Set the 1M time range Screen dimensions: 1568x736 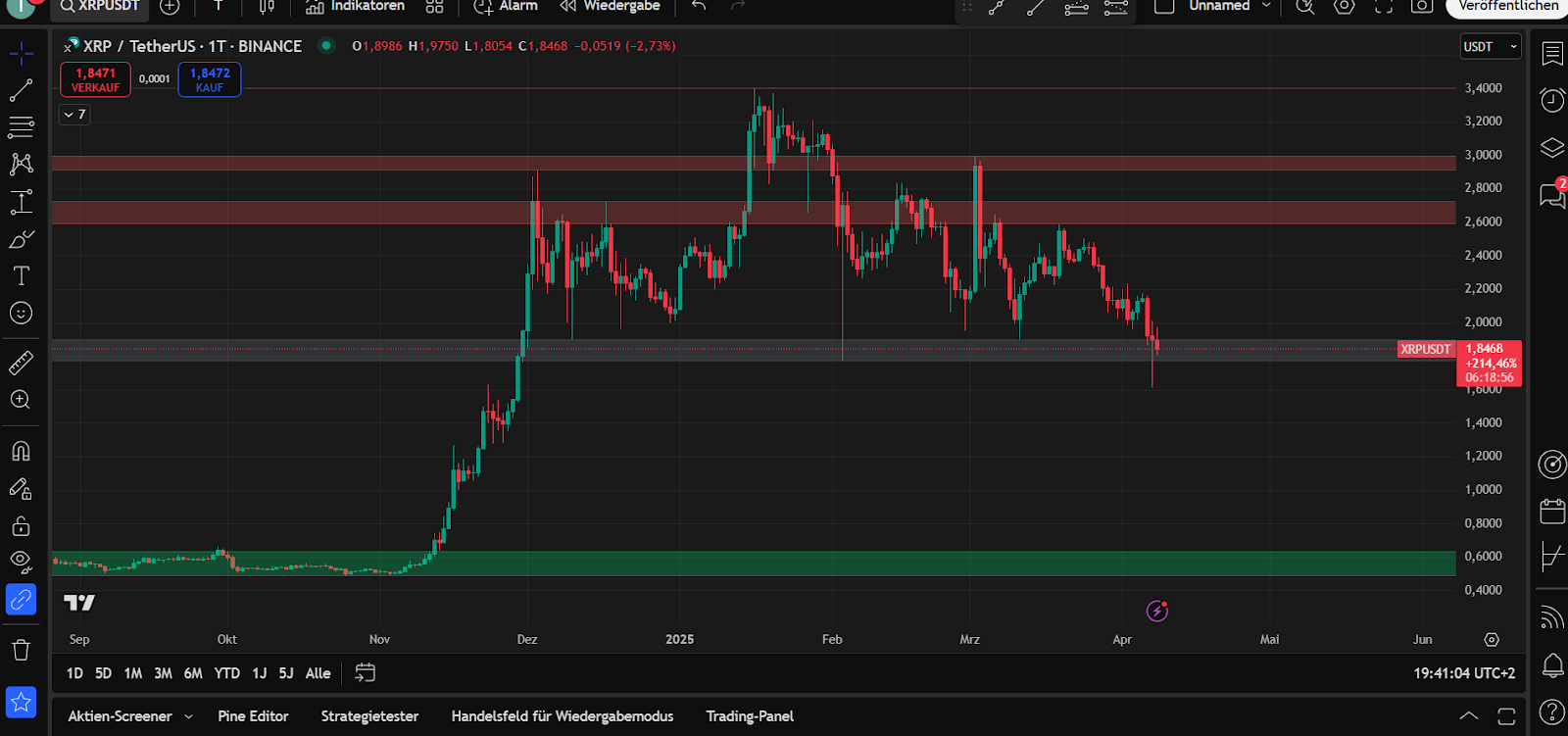point(133,673)
